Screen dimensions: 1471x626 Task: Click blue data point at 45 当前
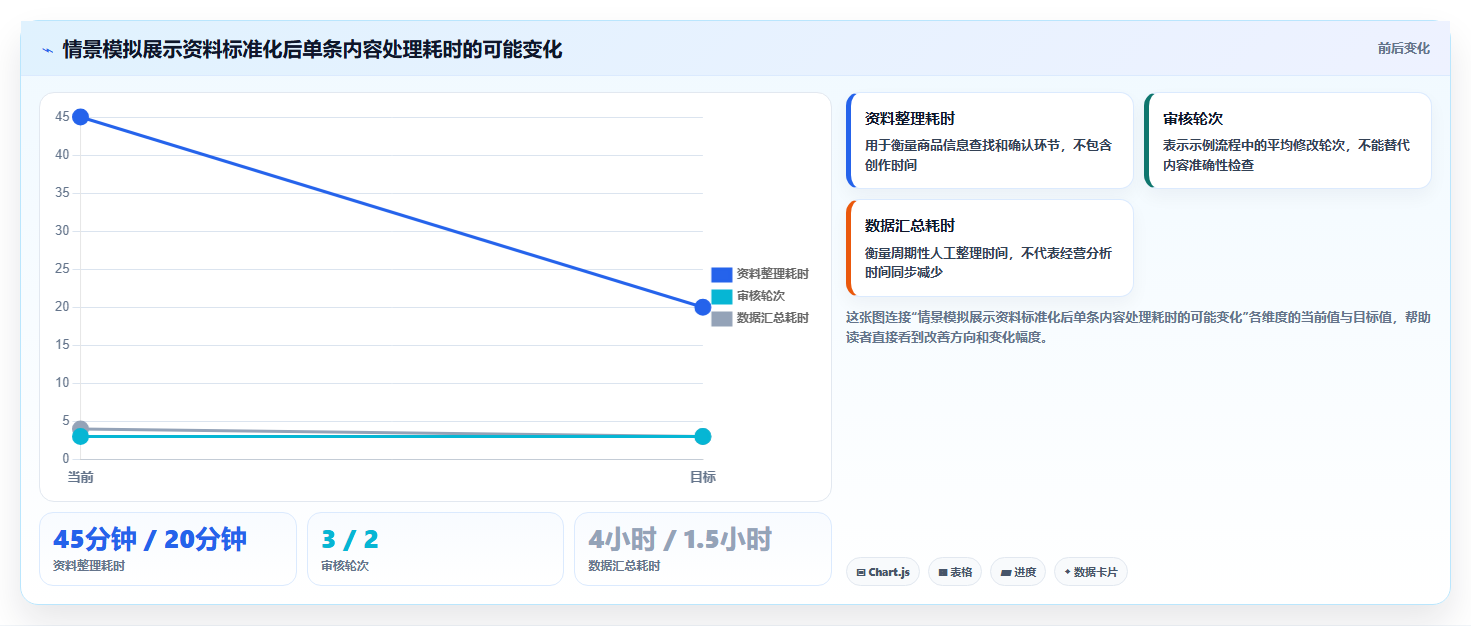[81, 117]
